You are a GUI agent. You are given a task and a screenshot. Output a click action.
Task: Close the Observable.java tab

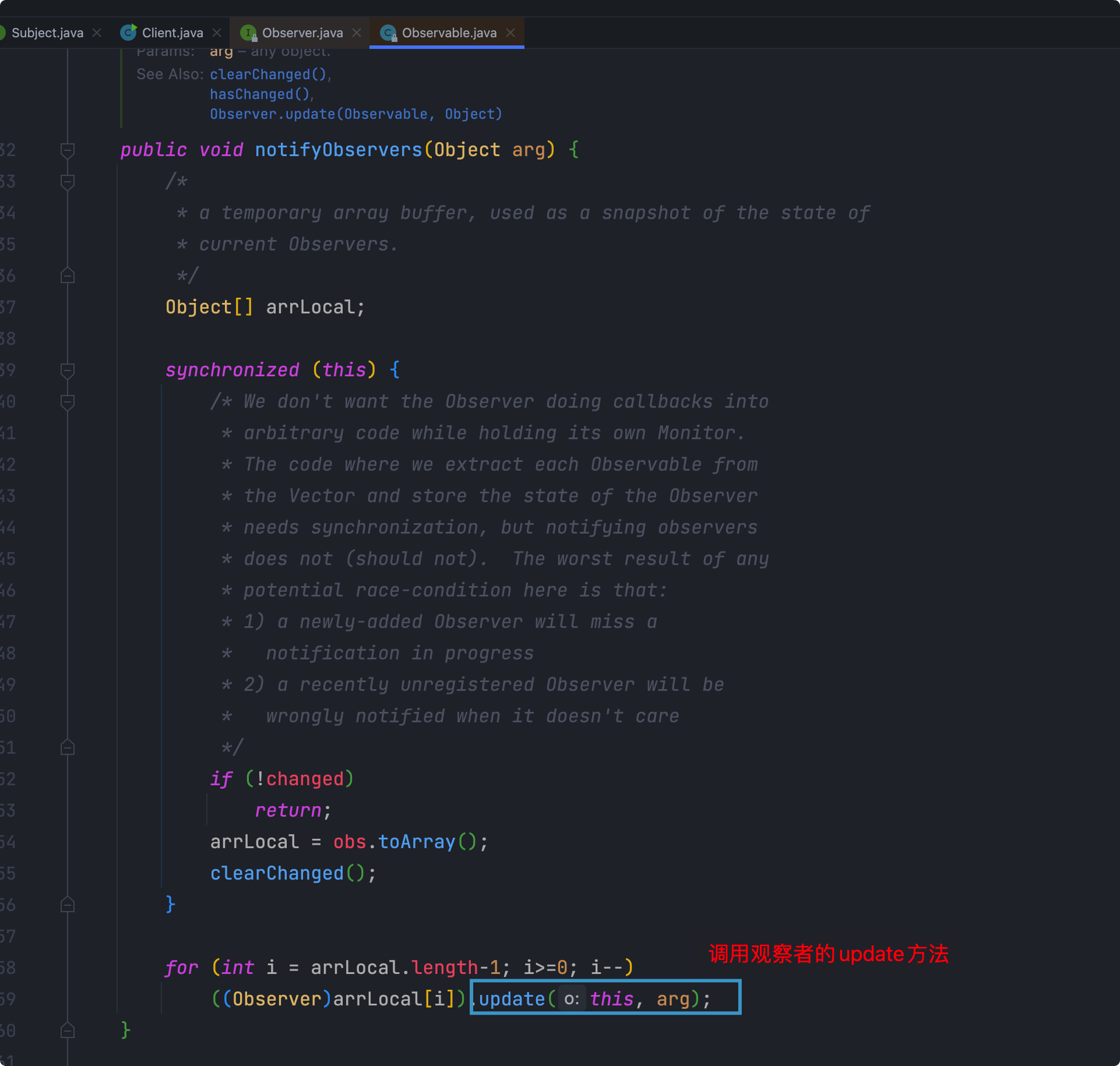point(510,33)
